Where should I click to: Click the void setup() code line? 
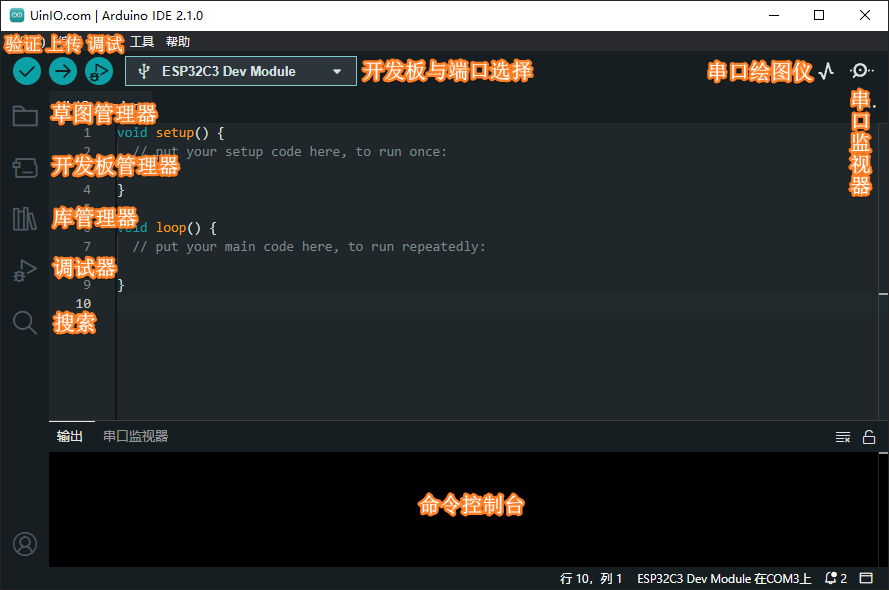[170, 133]
